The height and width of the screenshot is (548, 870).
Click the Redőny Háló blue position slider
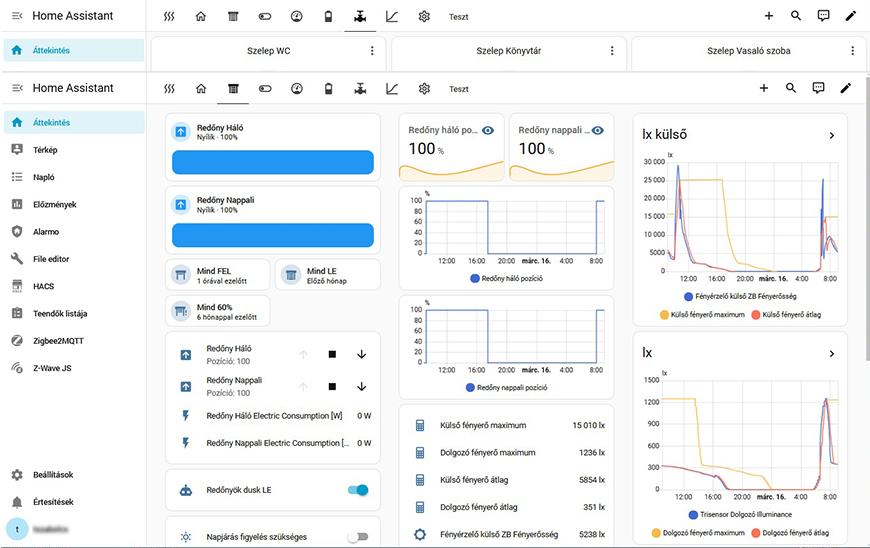[x=273, y=163]
